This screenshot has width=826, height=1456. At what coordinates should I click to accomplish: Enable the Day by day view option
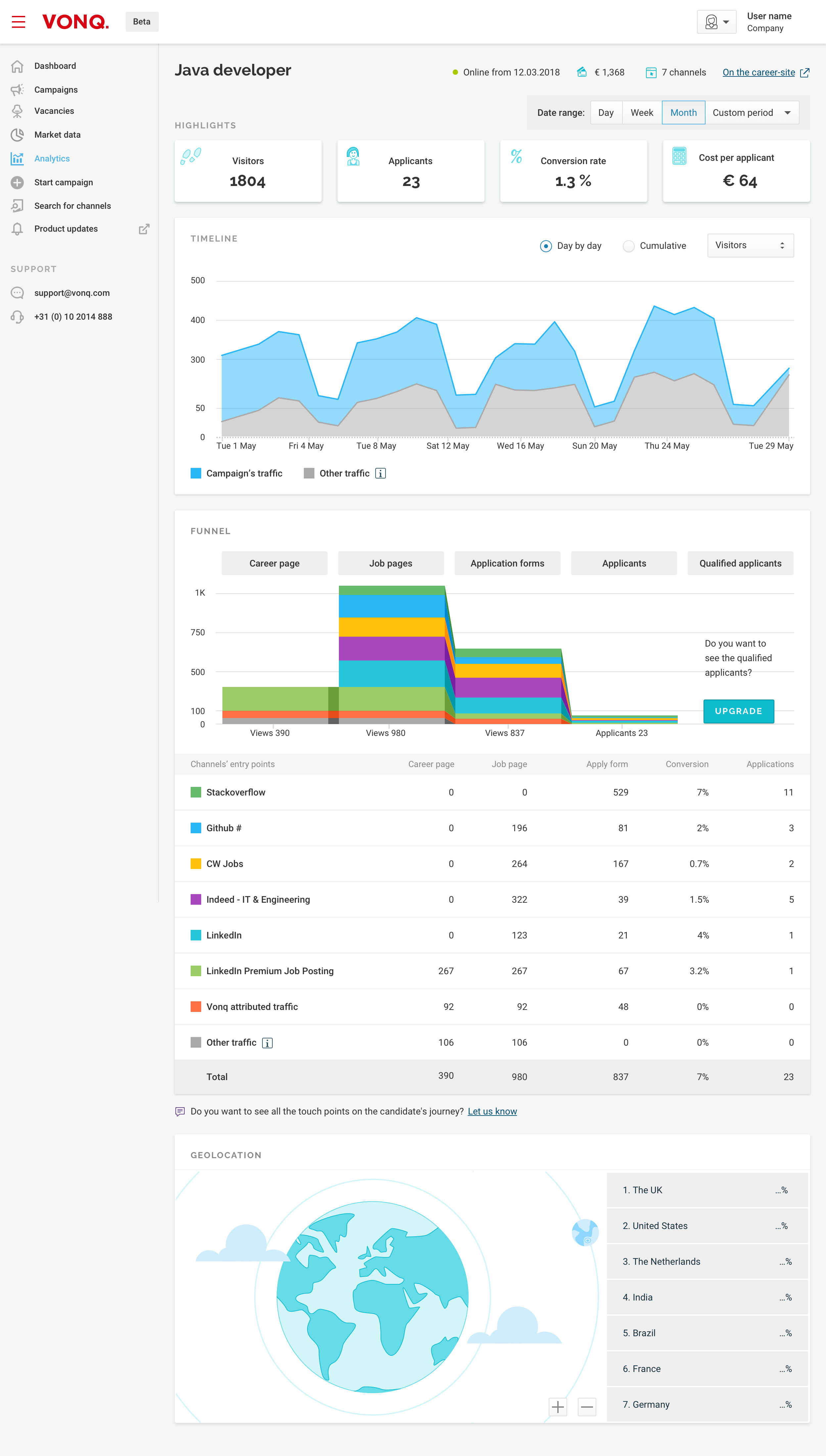(x=546, y=246)
